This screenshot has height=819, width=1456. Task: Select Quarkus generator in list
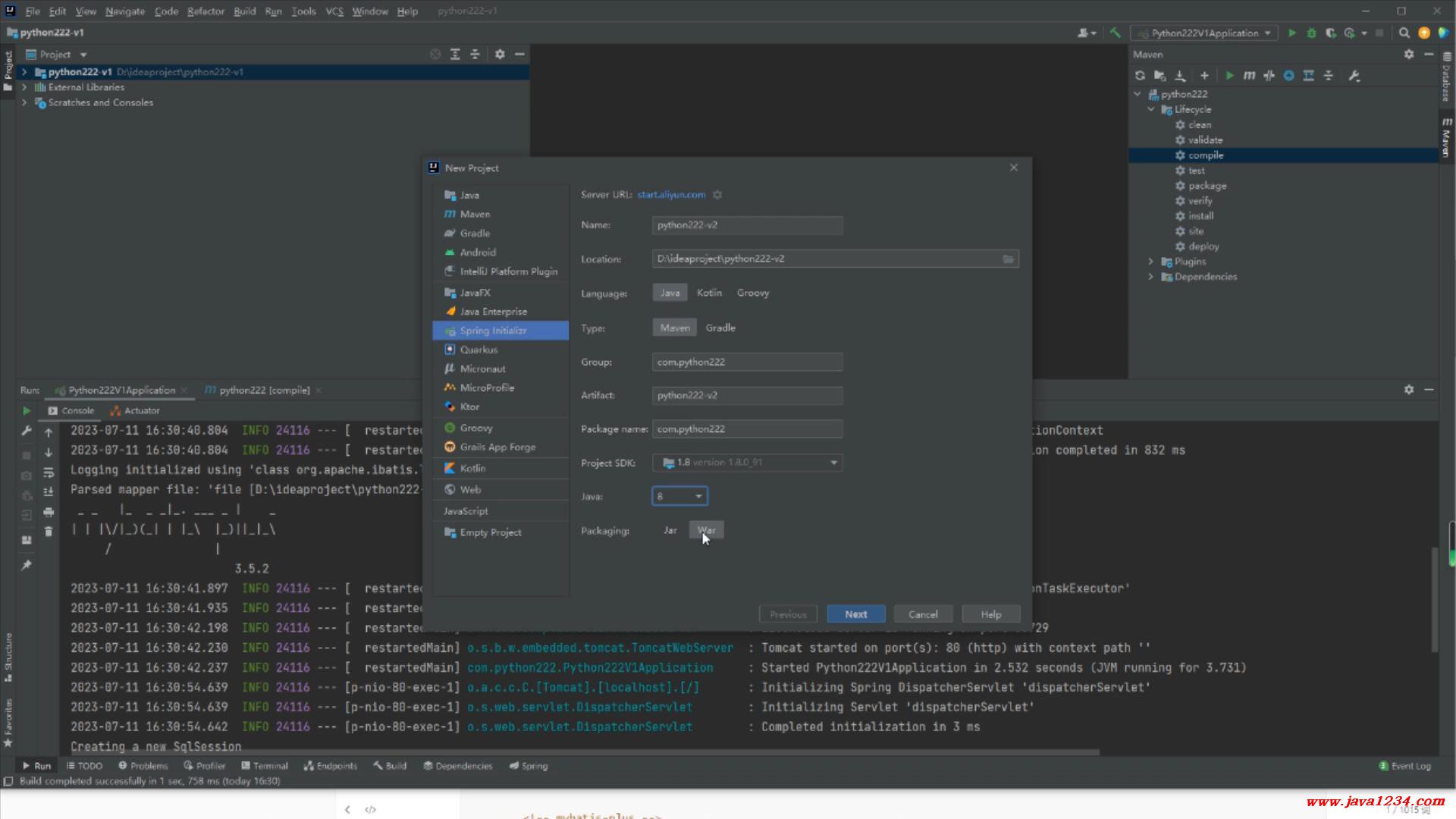500,350
